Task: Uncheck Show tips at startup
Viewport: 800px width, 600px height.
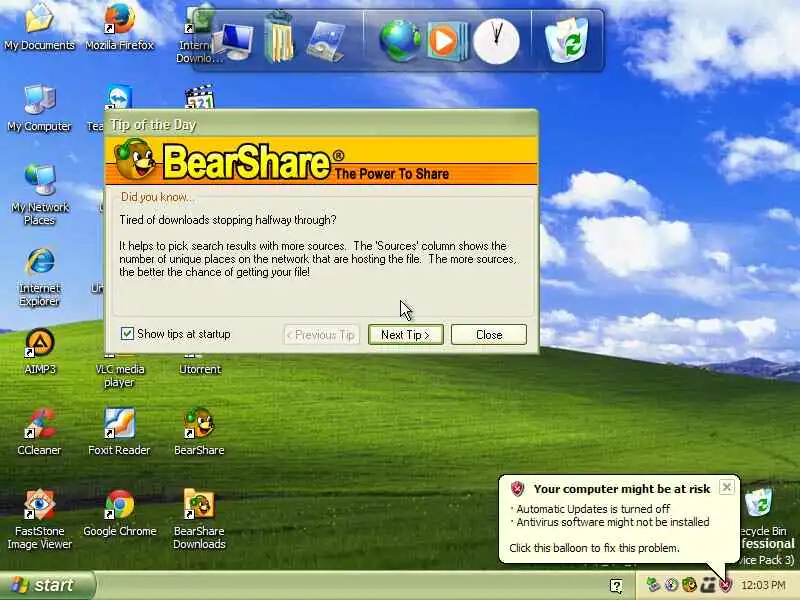Action: (127, 334)
